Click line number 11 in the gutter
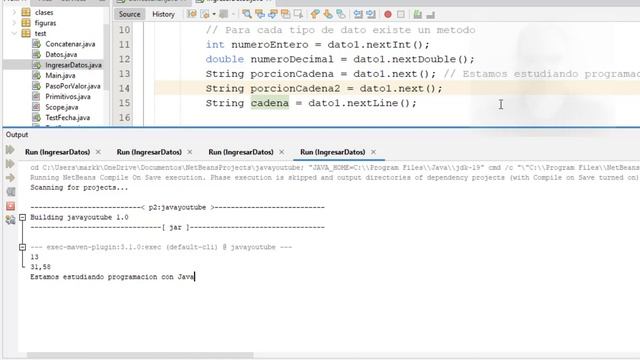 tap(124, 44)
